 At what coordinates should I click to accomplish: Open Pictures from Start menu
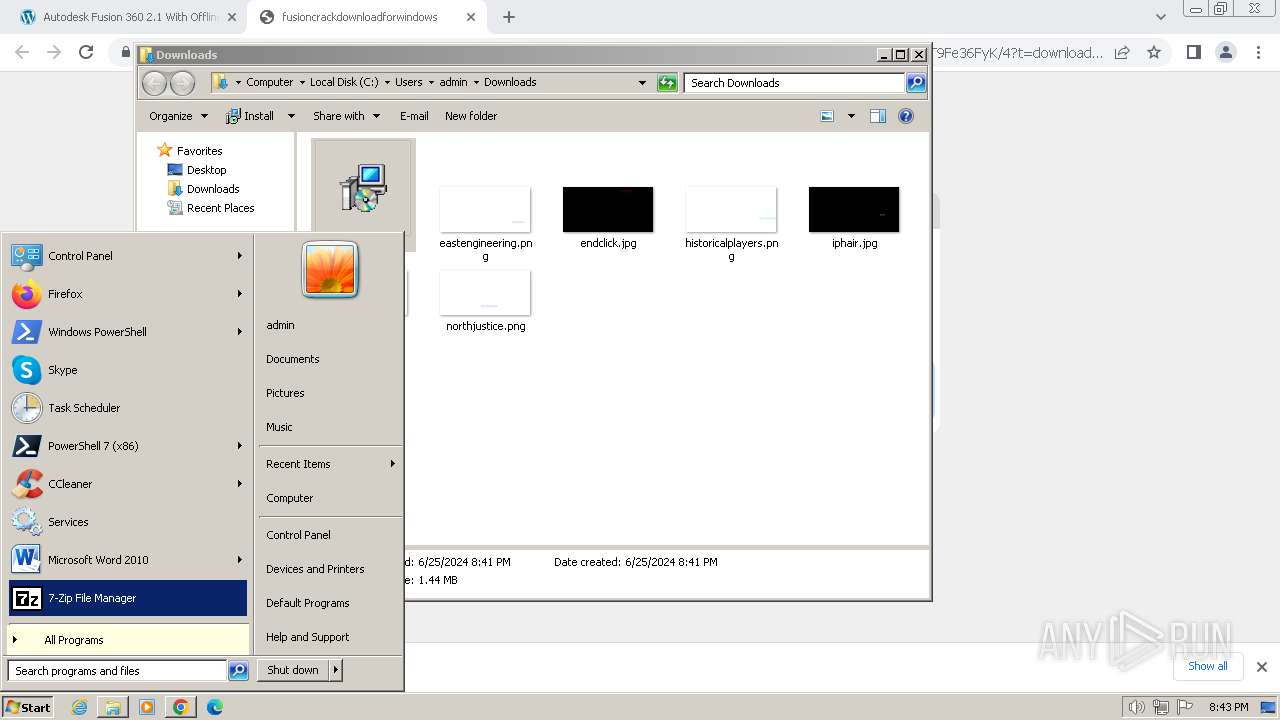(285, 393)
